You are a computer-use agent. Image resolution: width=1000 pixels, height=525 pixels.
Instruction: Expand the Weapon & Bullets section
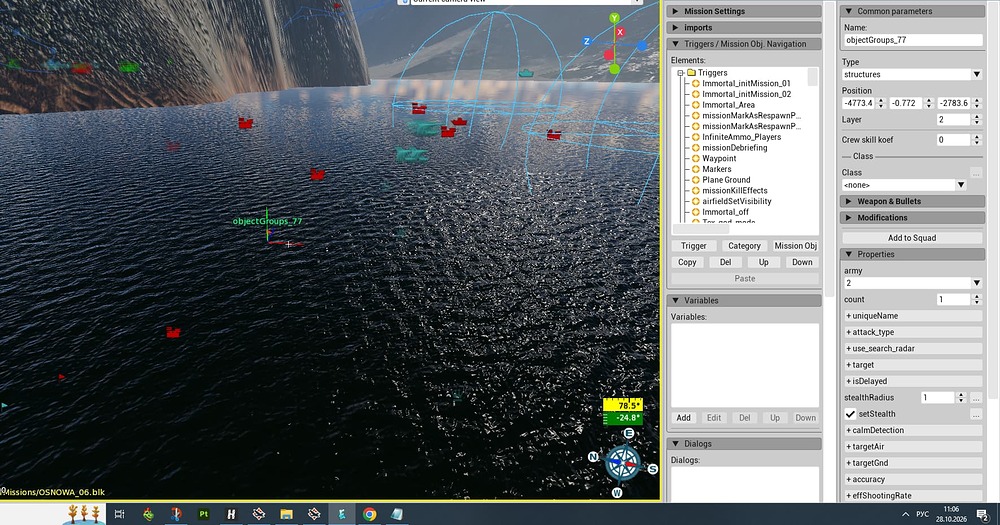pyautogui.click(x=912, y=202)
